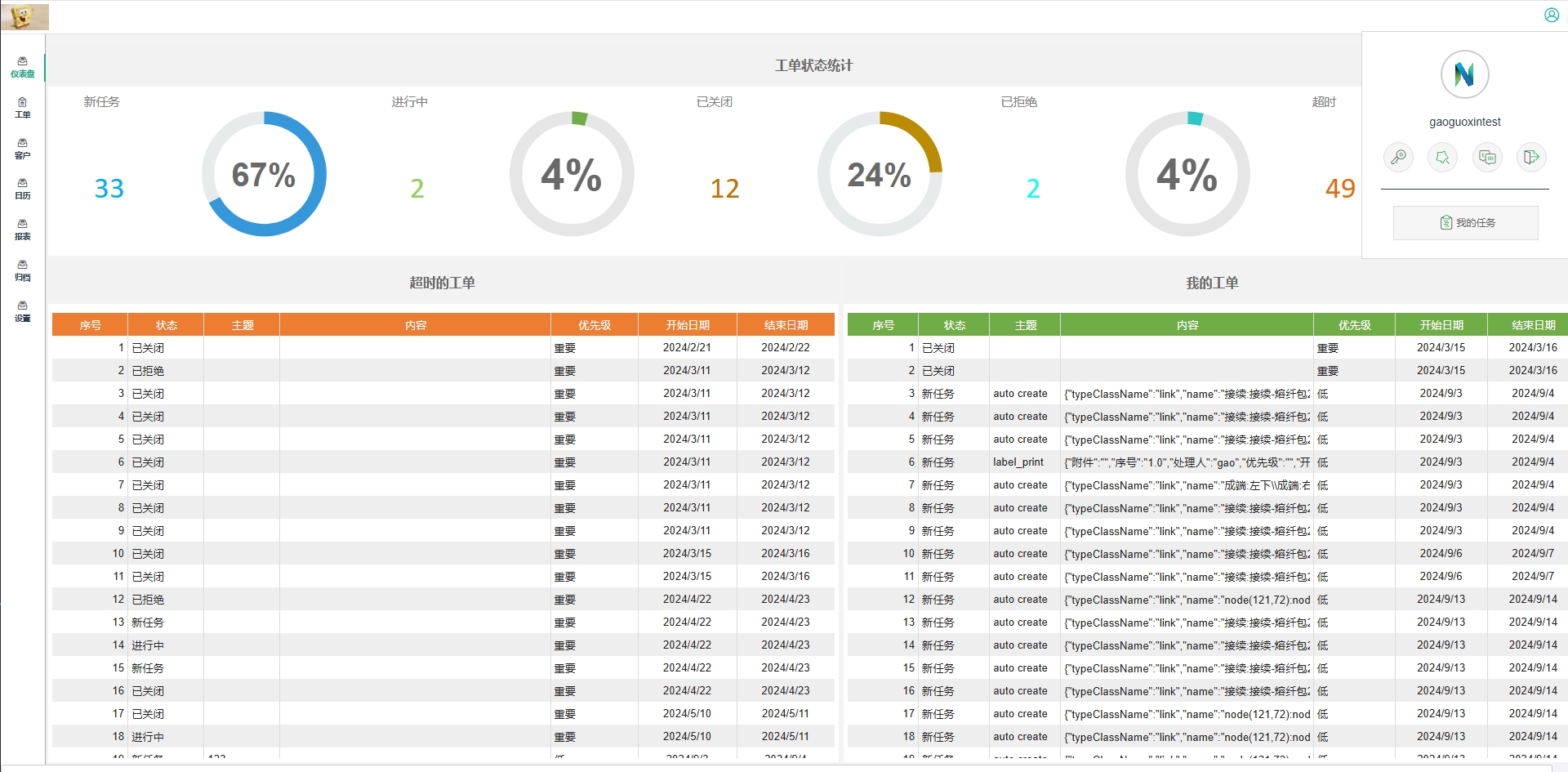Switch to 报表 in the sidebar

(23, 230)
